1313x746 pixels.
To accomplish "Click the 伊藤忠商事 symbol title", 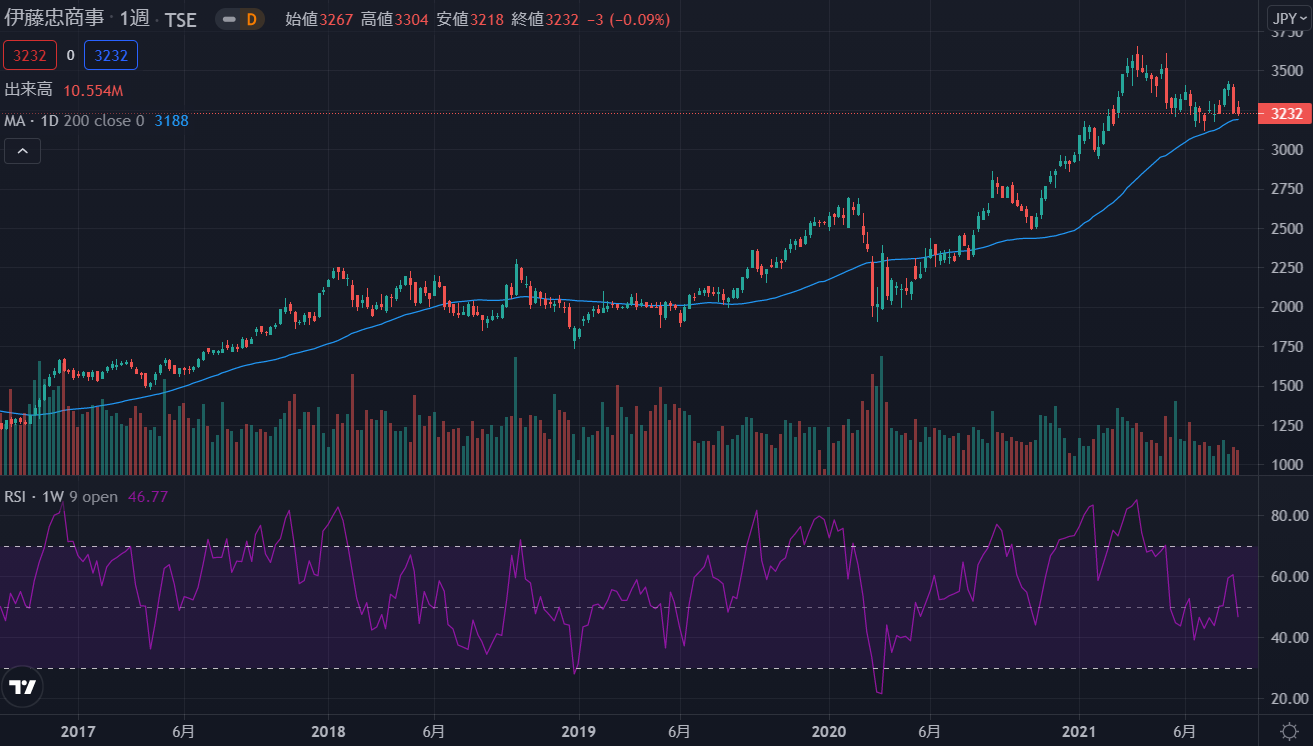I will [54, 18].
